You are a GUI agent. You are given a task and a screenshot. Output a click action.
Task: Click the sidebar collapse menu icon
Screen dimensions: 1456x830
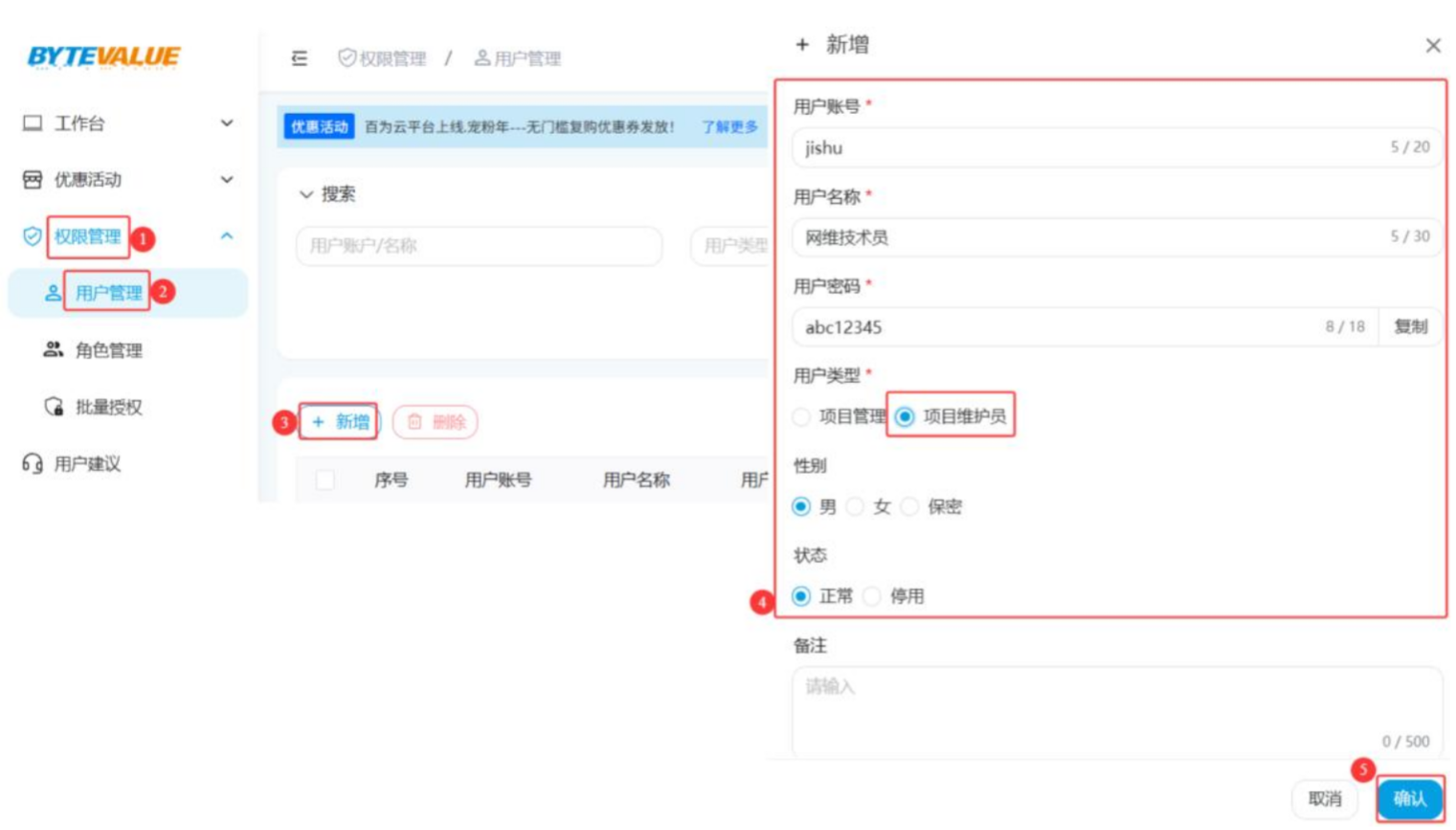(x=300, y=58)
